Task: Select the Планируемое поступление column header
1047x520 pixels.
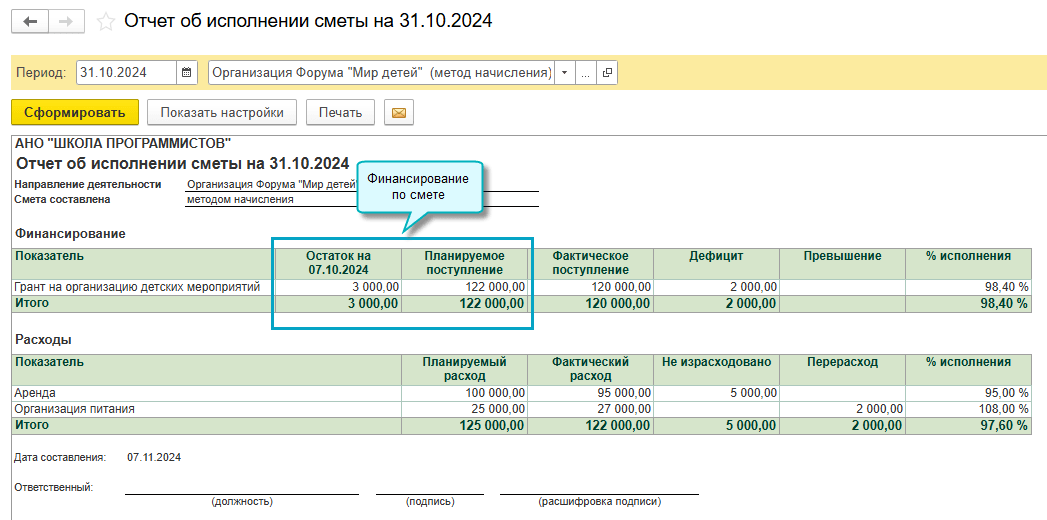Action: point(465,263)
